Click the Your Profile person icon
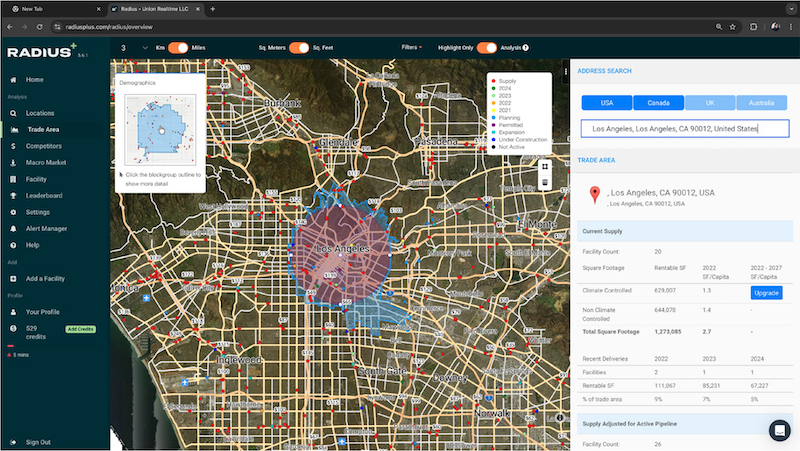Viewport: 800px width, 451px height. pyautogui.click(x=13, y=312)
